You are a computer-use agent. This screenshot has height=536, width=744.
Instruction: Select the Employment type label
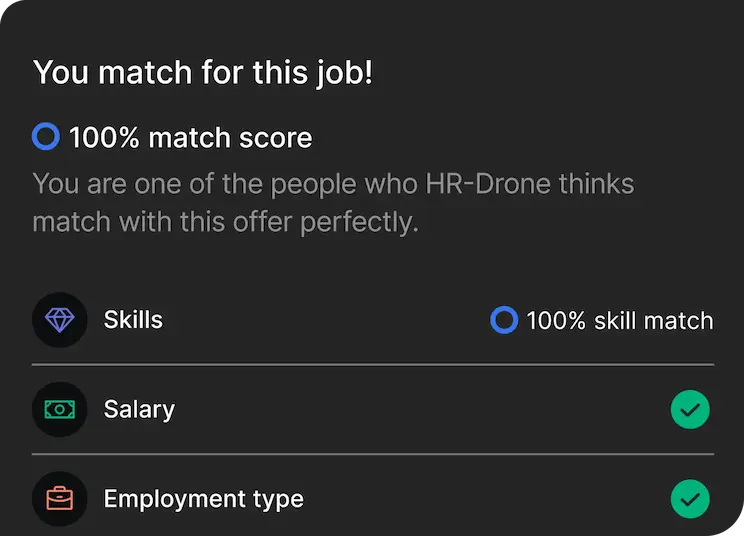pyautogui.click(x=203, y=498)
